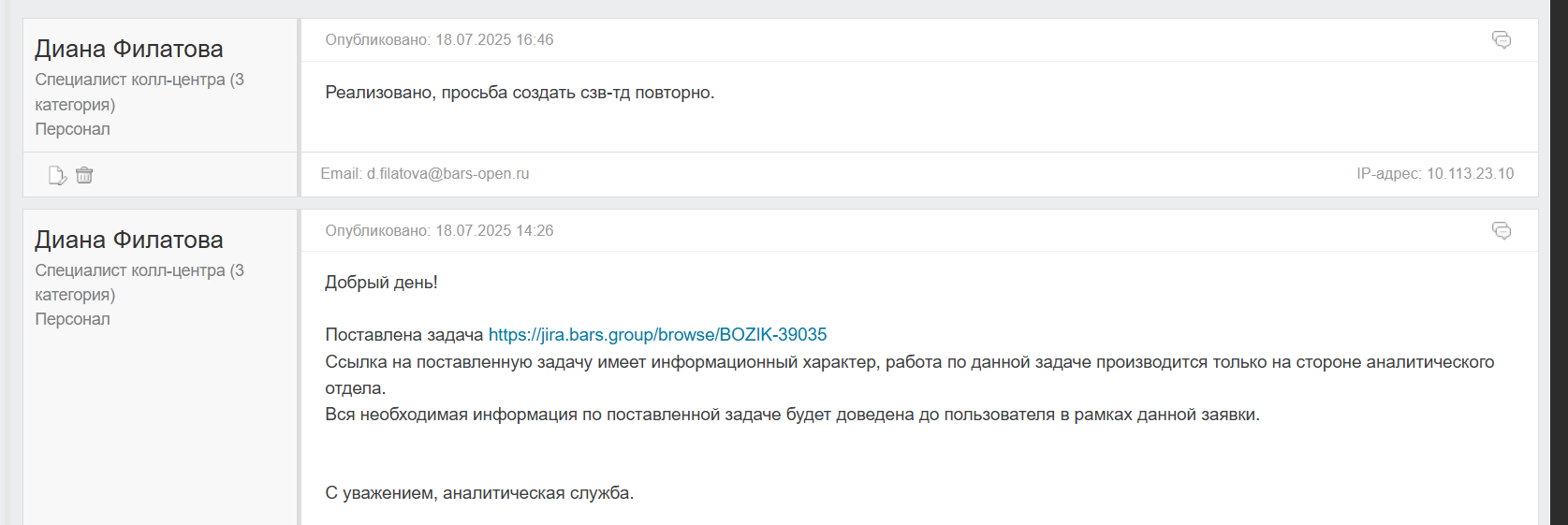Click the text "IP-адрес: 10.113.23.10"
The height and width of the screenshot is (525, 1568).
tap(1435, 174)
